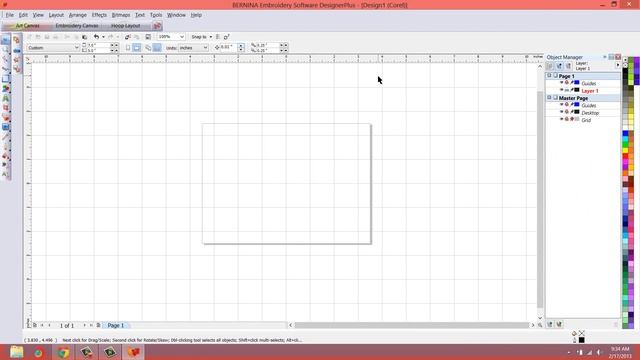The image size is (640, 360).
Task: Toggle visibility eye of Layer 1
Action: tap(561, 90)
